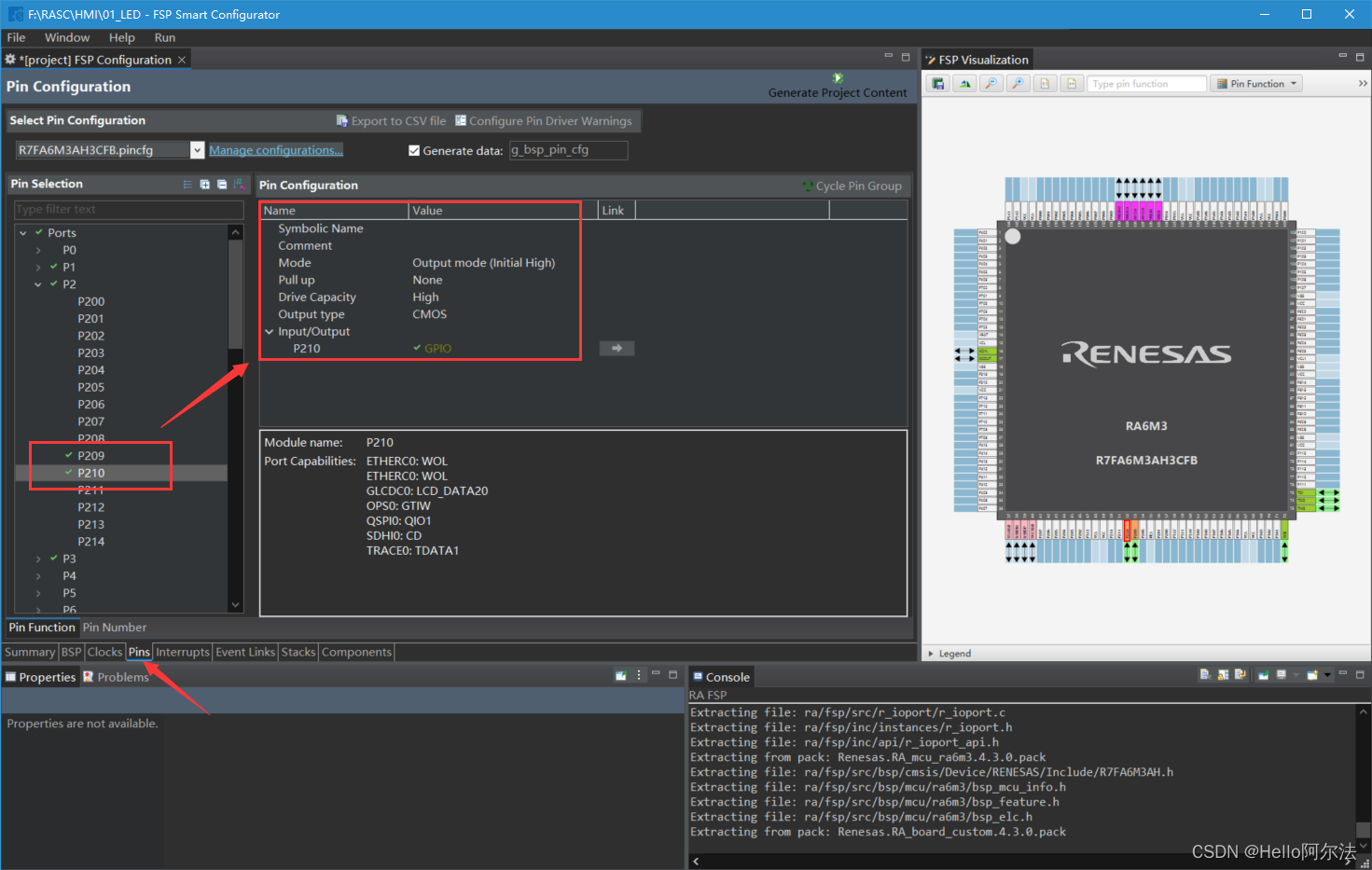The image size is (1372, 870).
Task: Switch to the Clocks tab
Action: point(104,652)
